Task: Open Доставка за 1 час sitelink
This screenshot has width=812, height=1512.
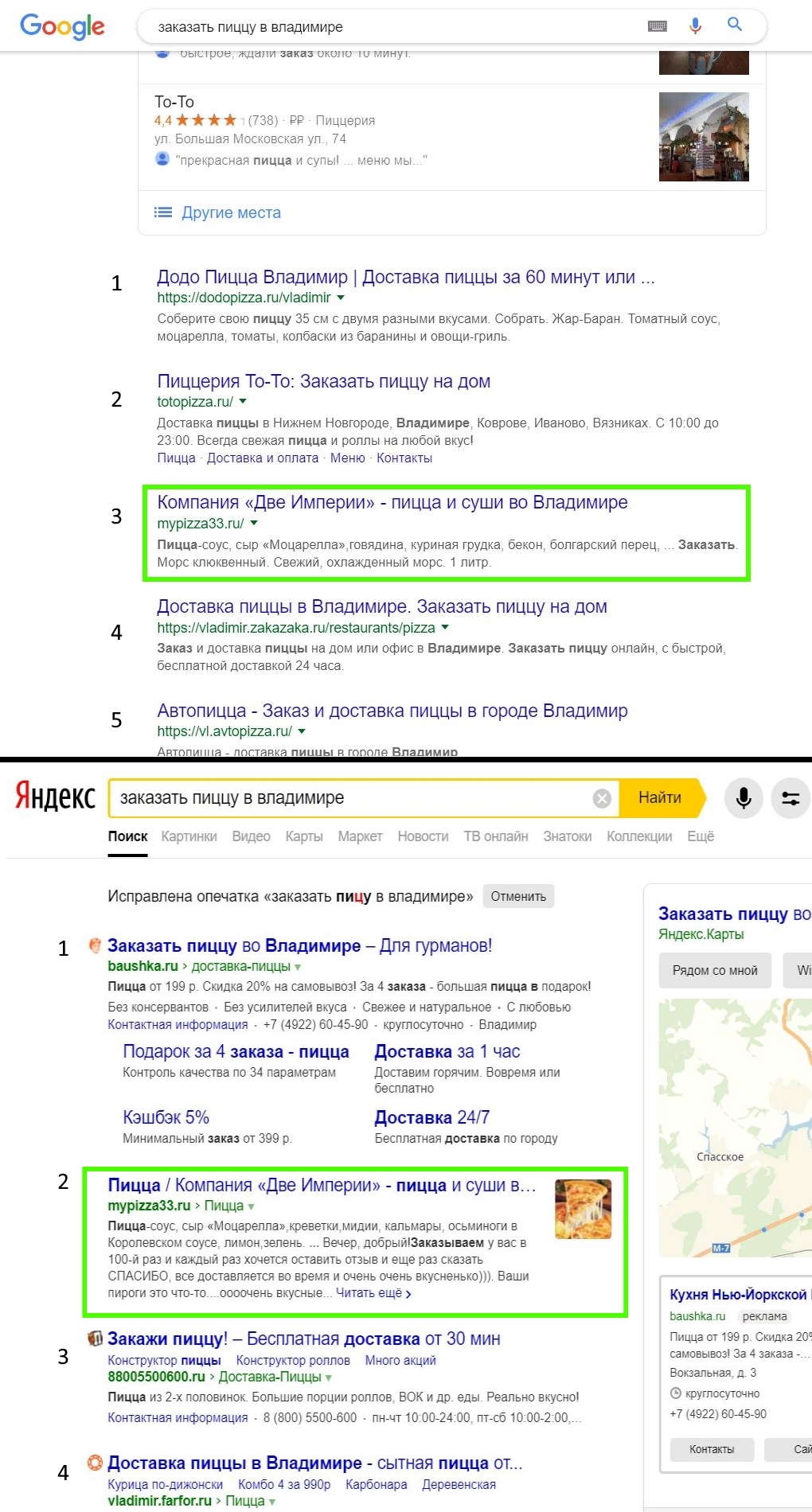Action: (x=447, y=1051)
